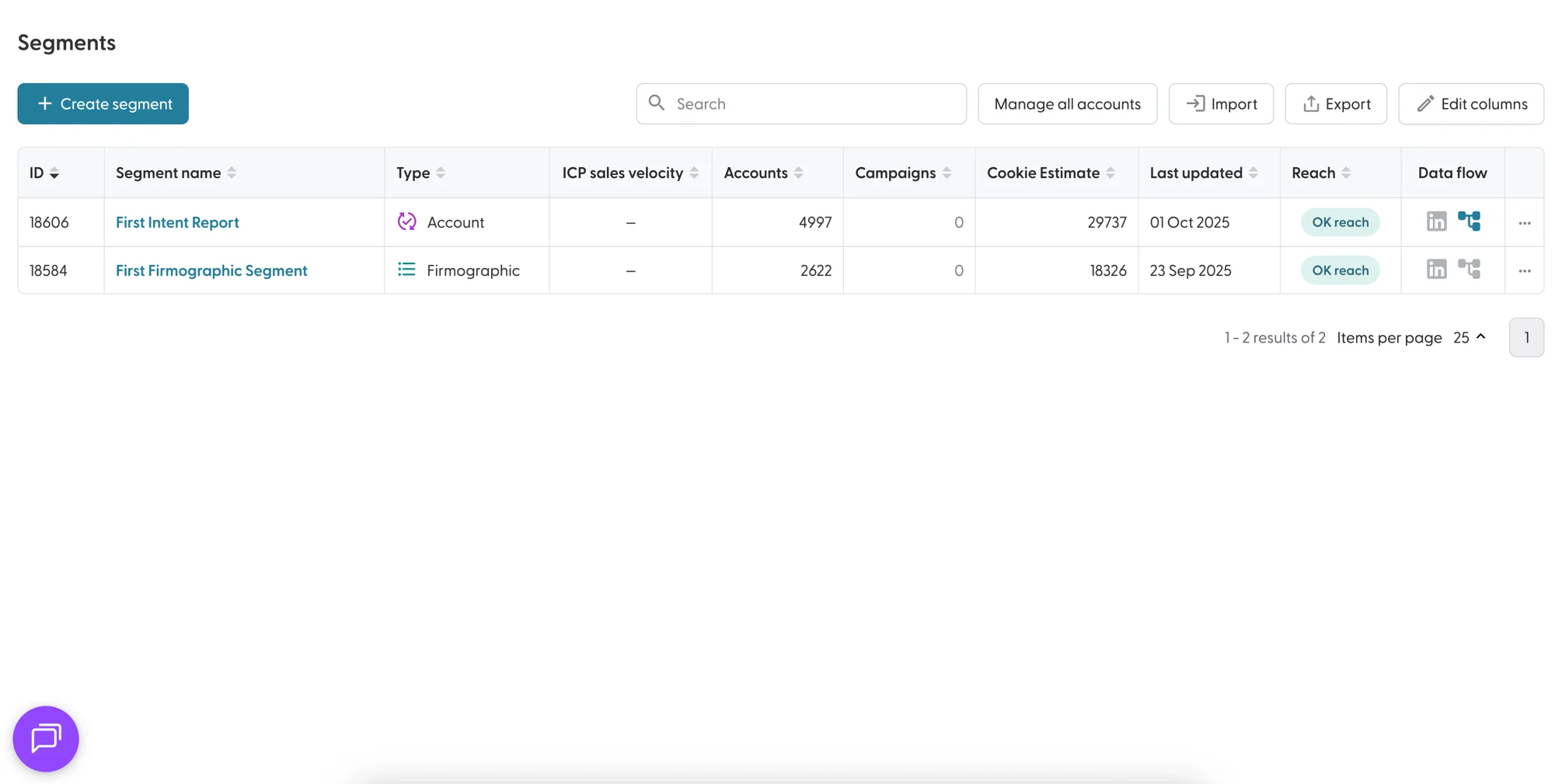Open First Intent Report segment link
The width and height of the screenshot is (1562, 784).
[177, 222]
